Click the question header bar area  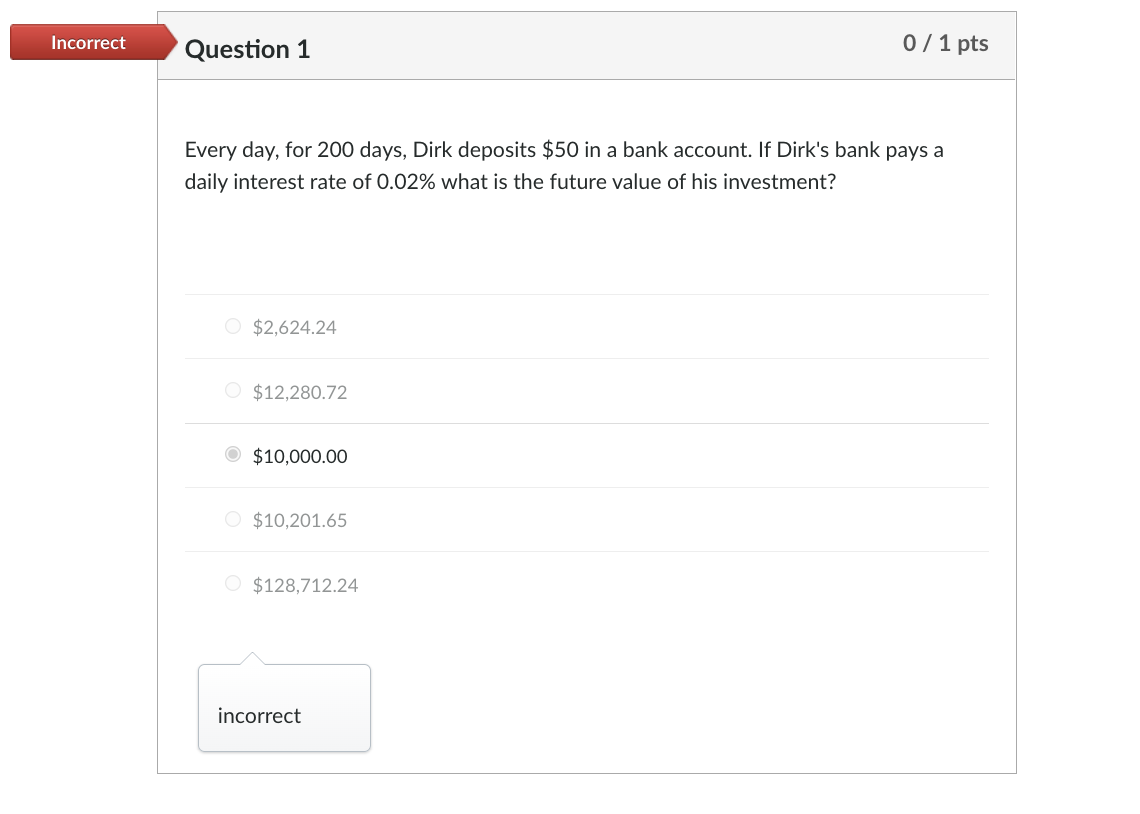click(x=587, y=45)
